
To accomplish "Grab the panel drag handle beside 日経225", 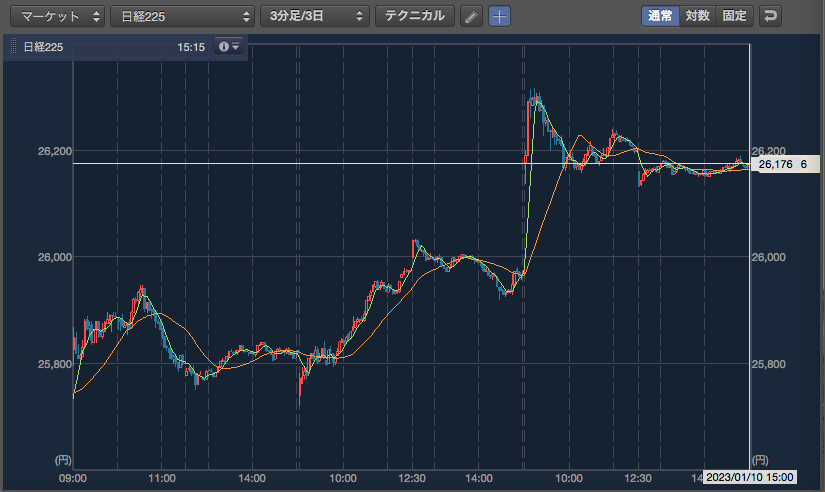I will 14,47.
